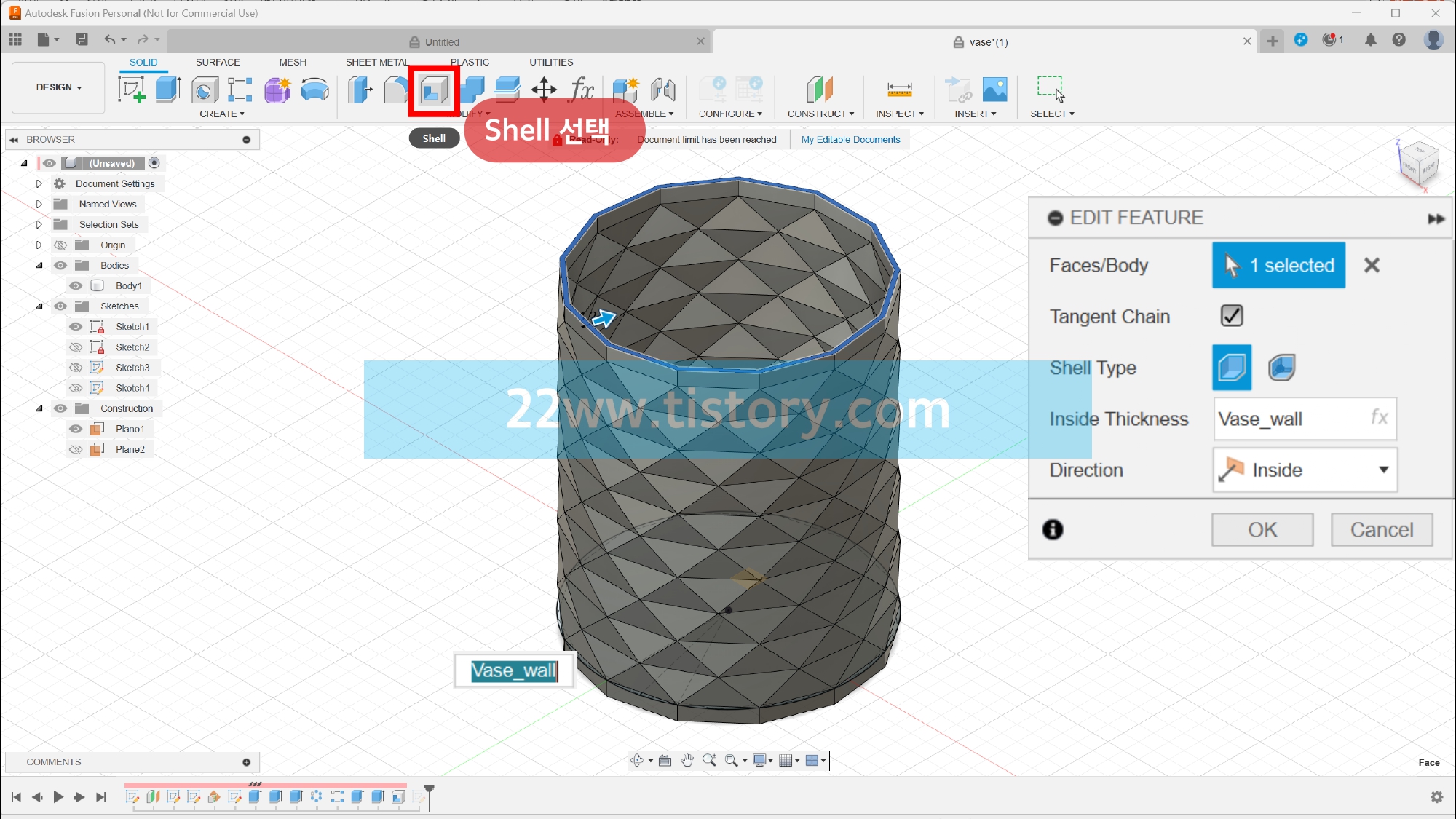1456x819 pixels.
Task: Select the sharp offset Shell Type icon
Action: [x=1231, y=368]
